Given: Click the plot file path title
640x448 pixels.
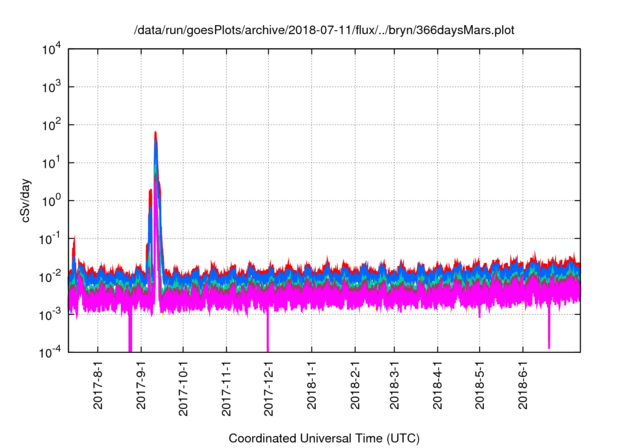Looking at the screenshot, I should (329, 31).
